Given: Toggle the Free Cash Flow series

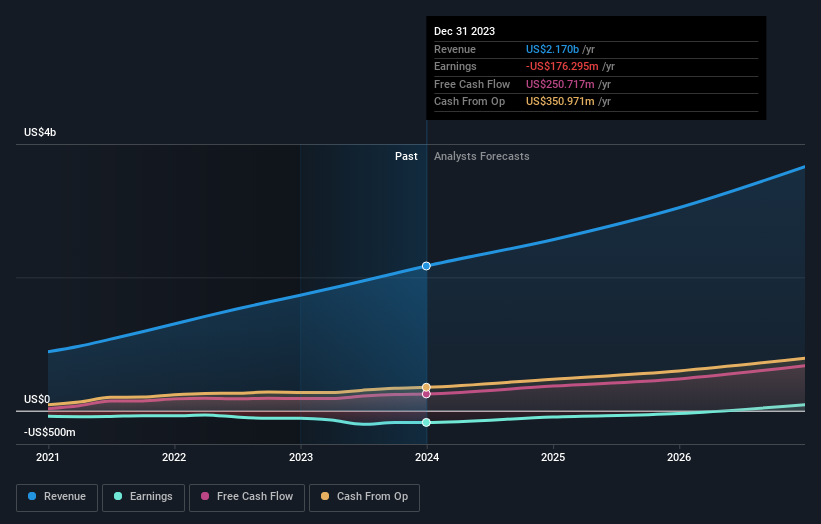Looking at the screenshot, I should [x=247, y=497].
